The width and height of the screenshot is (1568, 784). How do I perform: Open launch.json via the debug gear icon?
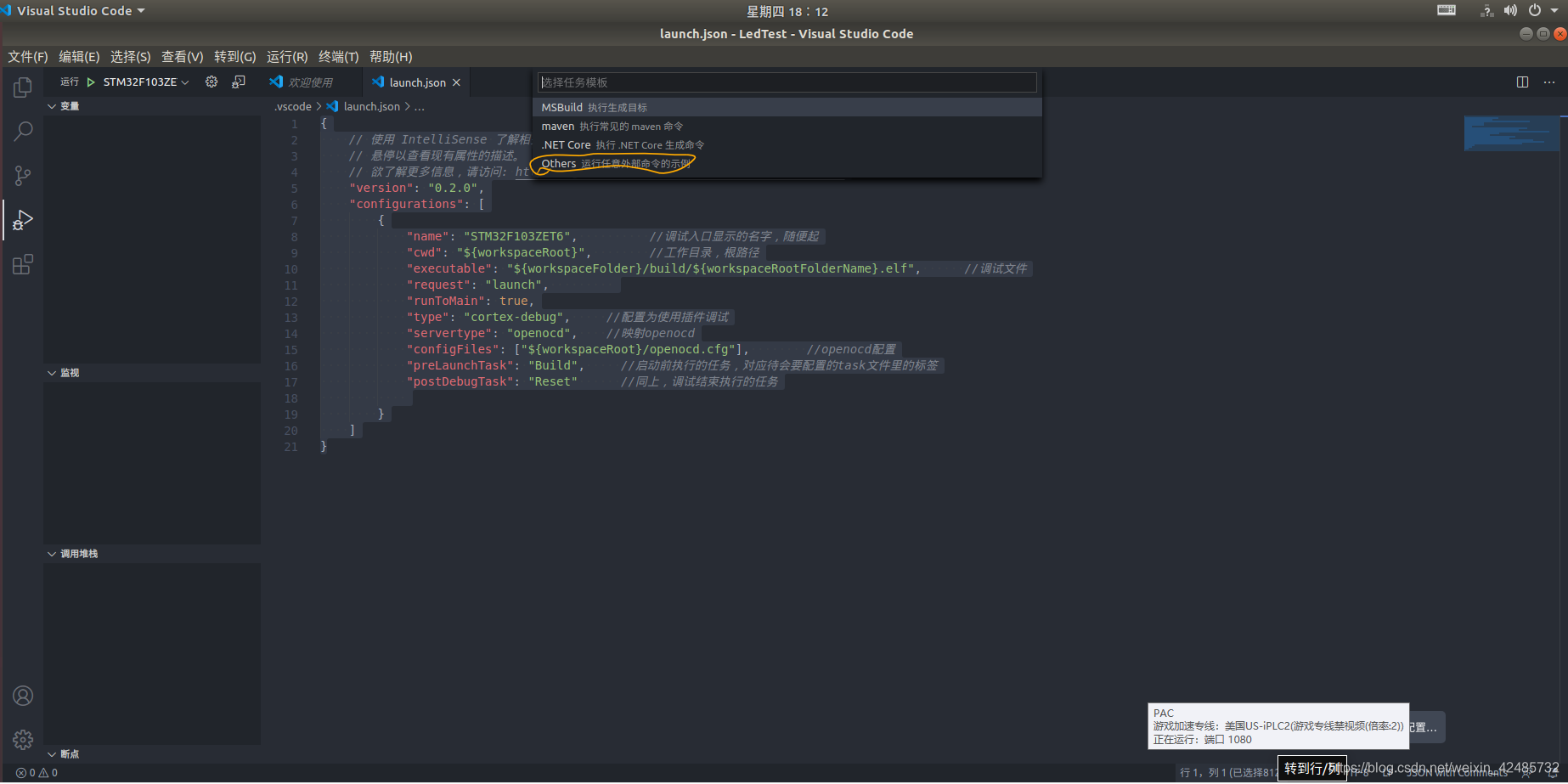point(212,82)
